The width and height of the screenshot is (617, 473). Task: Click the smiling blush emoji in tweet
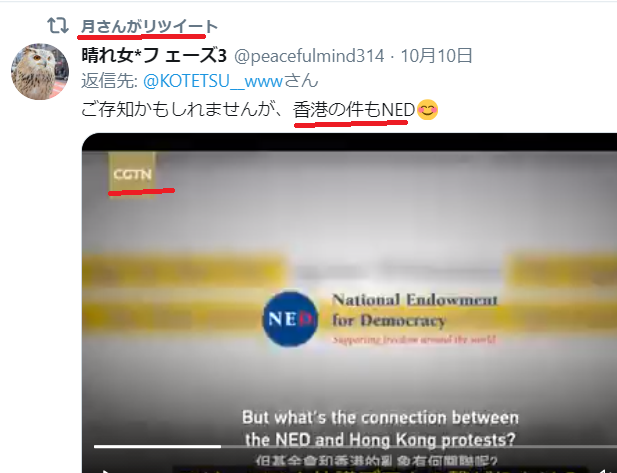click(x=427, y=110)
